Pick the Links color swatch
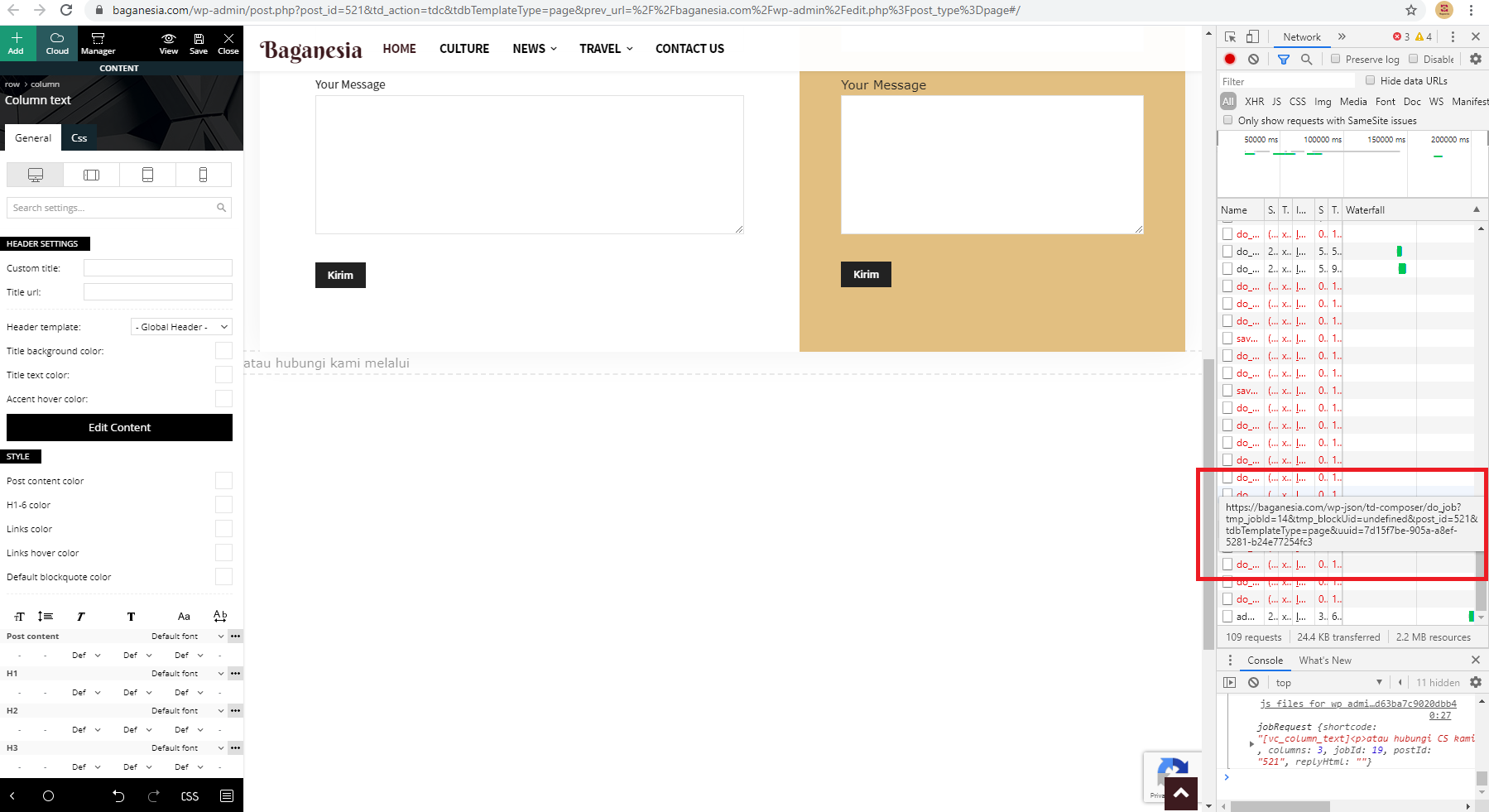1489x812 pixels. pyautogui.click(x=223, y=529)
